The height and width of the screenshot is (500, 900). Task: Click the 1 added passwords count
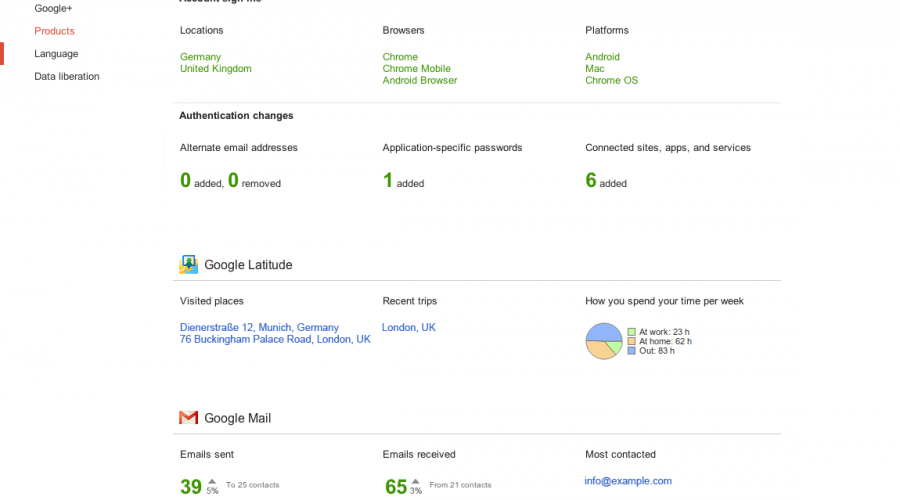(x=403, y=181)
